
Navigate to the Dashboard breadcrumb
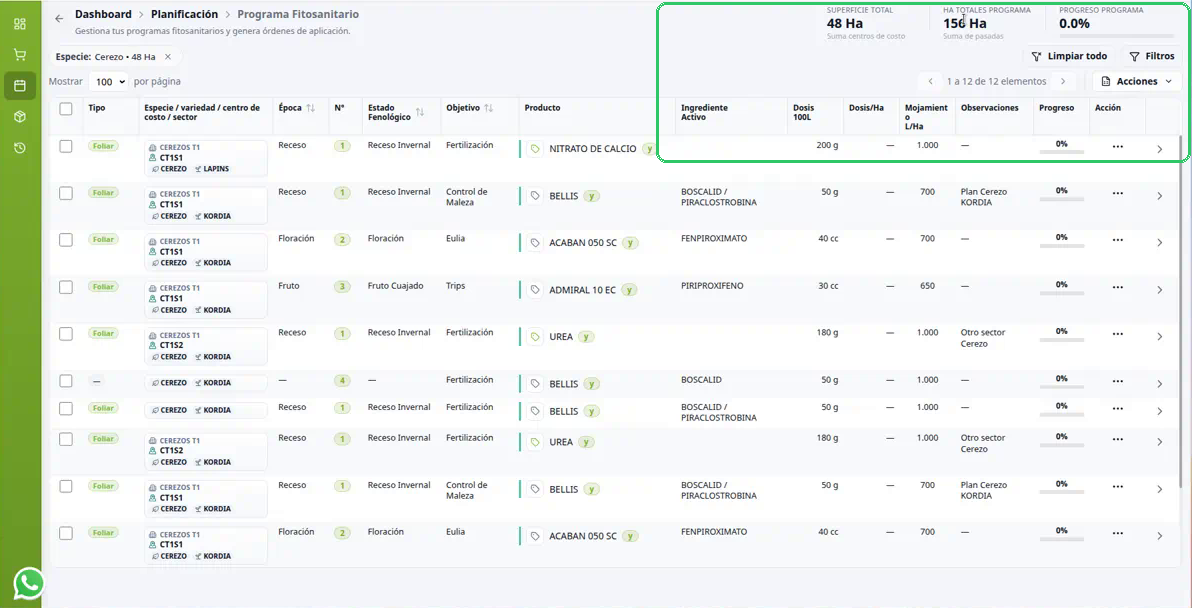103,14
